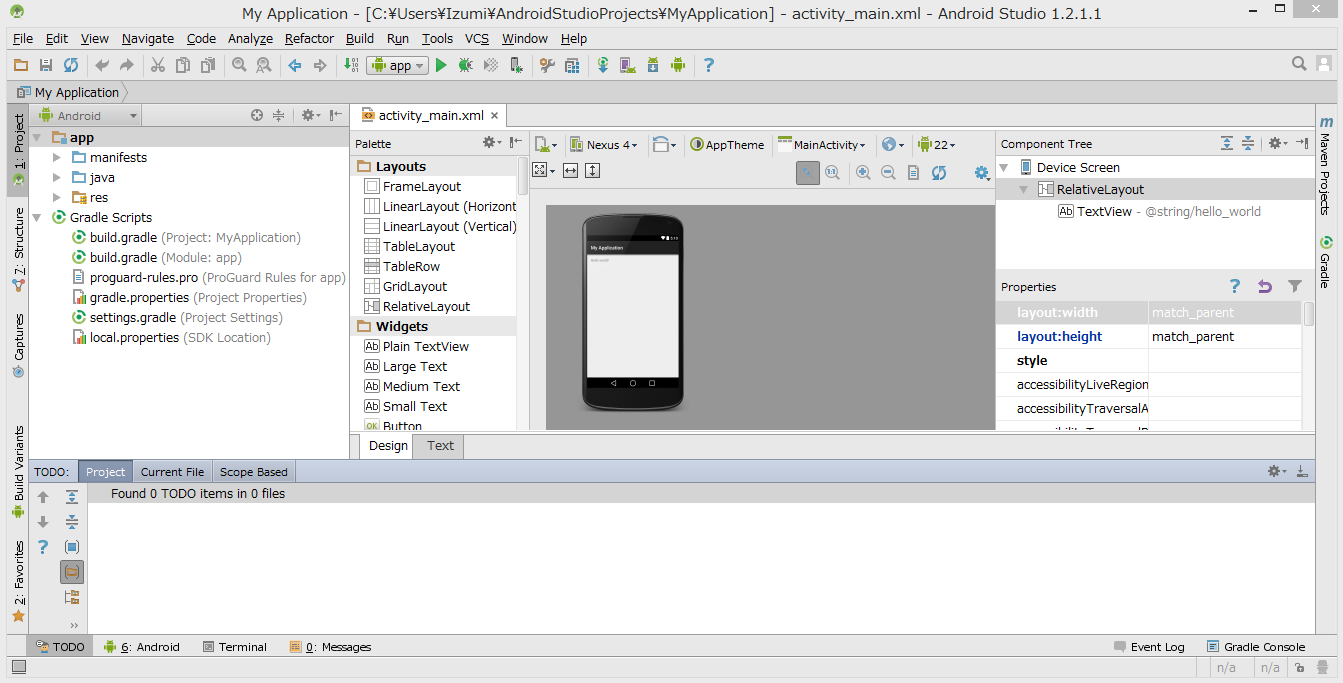Open the VCS menu
Image resolution: width=1343 pixels, height=683 pixels.
pyautogui.click(x=477, y=38)
